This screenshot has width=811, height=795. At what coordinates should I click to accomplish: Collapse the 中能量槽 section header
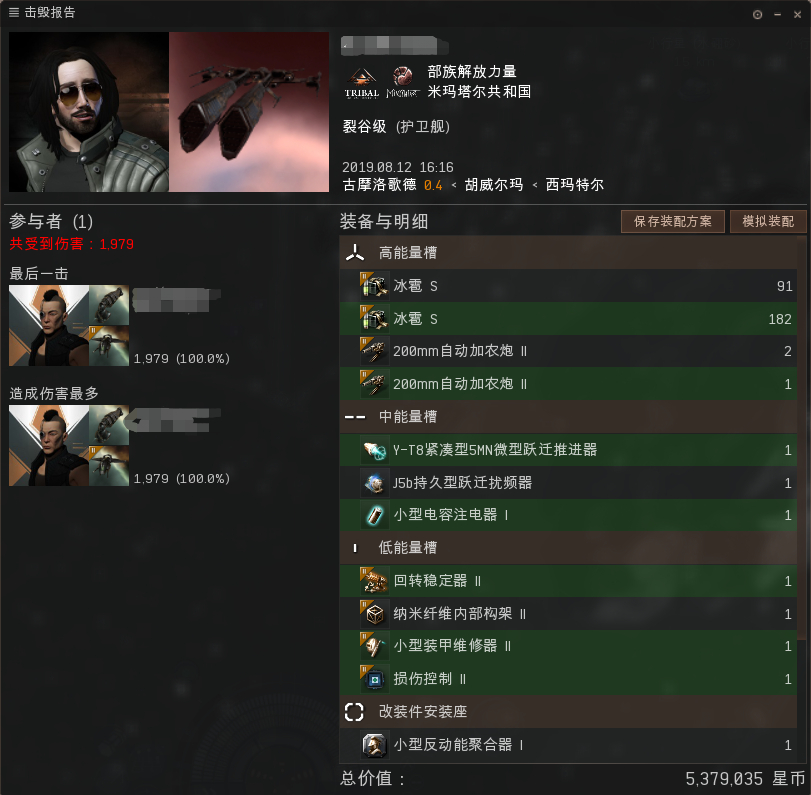coord(568,416)
